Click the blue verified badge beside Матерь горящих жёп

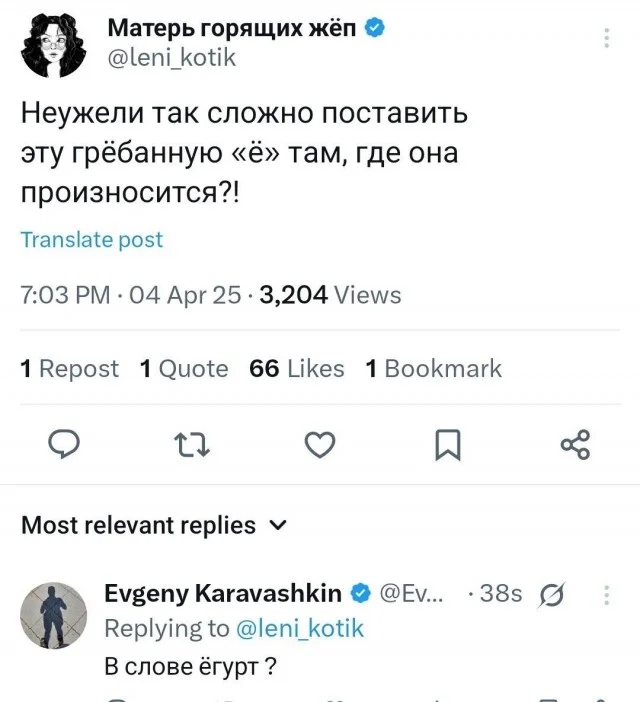pos(375,28)
